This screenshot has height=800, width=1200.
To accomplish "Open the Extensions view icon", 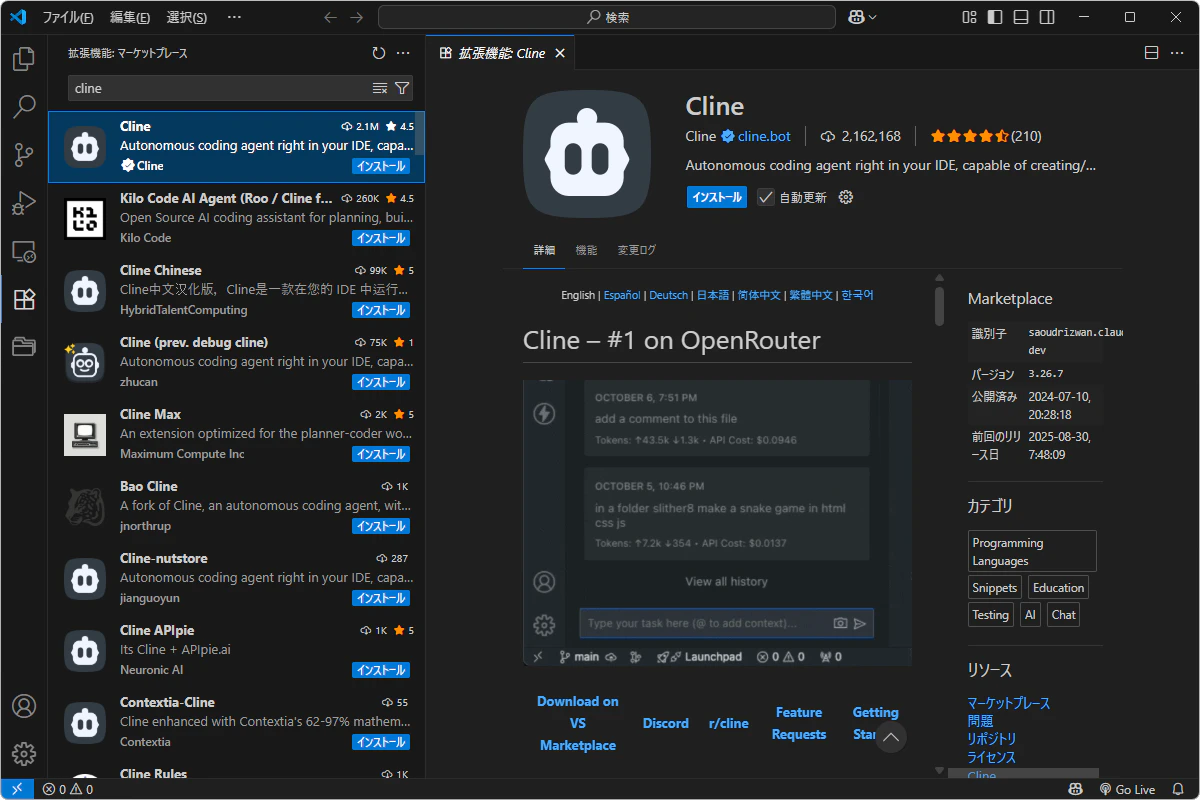I will point(24,299).
